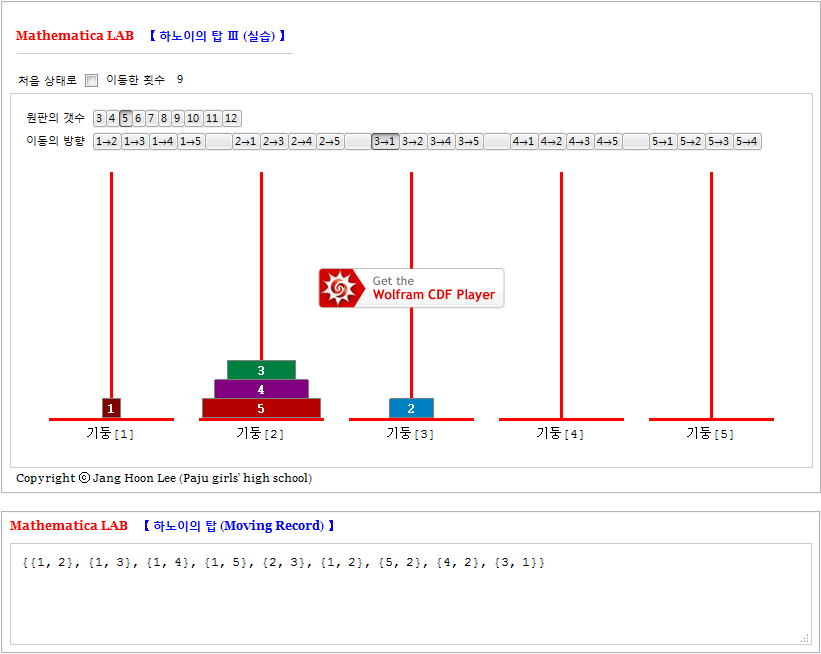Choose the 3→4 move
The image size is (821, 654).
[441, 141]
